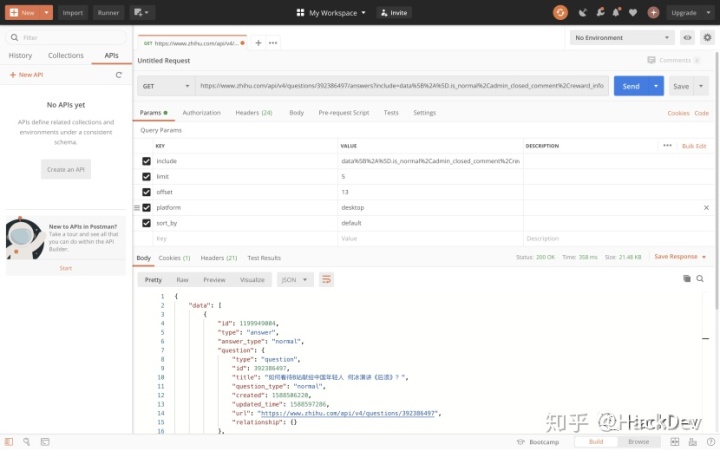Expand the Save button dropdown arrow
The height and width of the screenshot is (451, 720).
coord(701,86)
